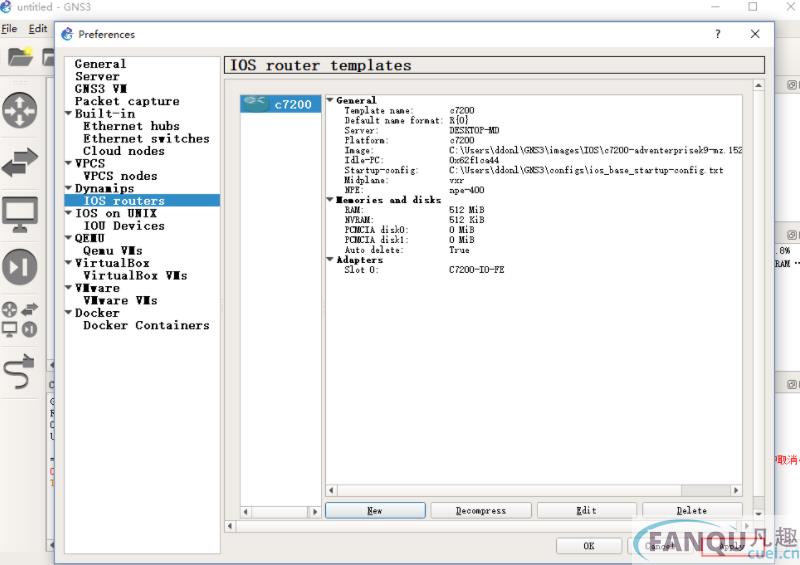
Task: Open the end devices monitor icon
Action: pos(20,214)
